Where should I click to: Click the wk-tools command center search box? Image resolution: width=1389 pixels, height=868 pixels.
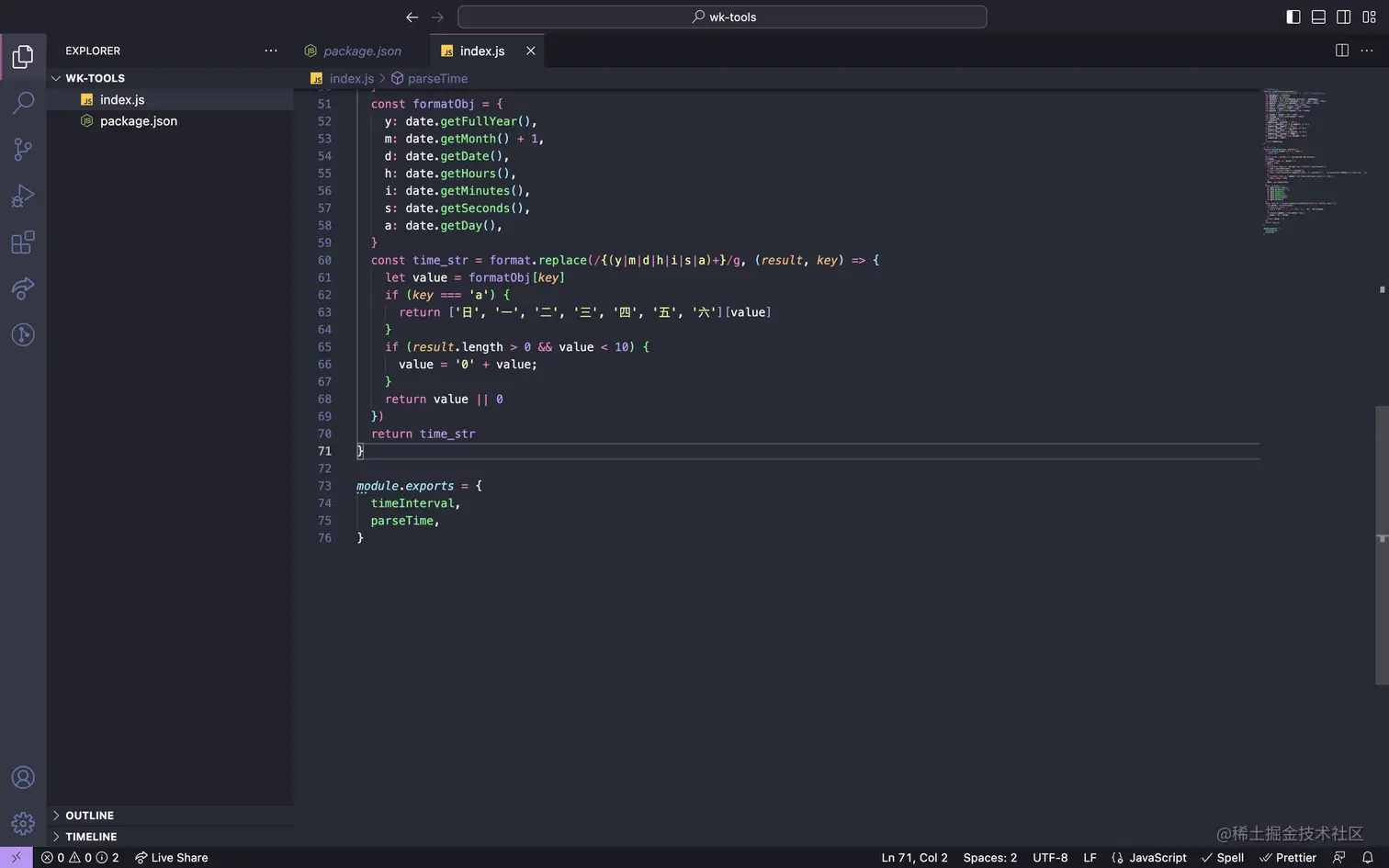click(722, 17)
